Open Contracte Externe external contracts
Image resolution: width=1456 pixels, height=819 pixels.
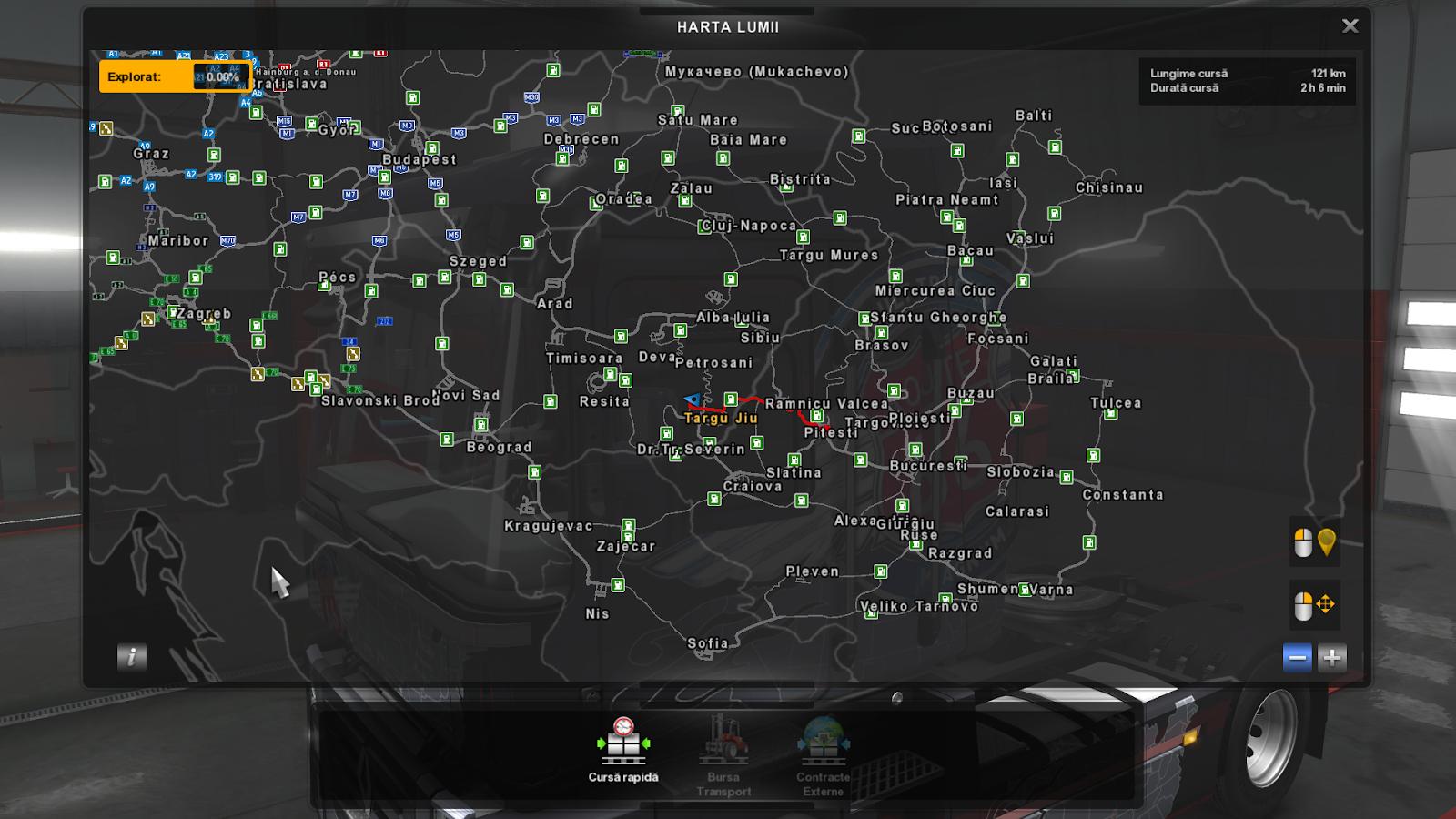823,755
